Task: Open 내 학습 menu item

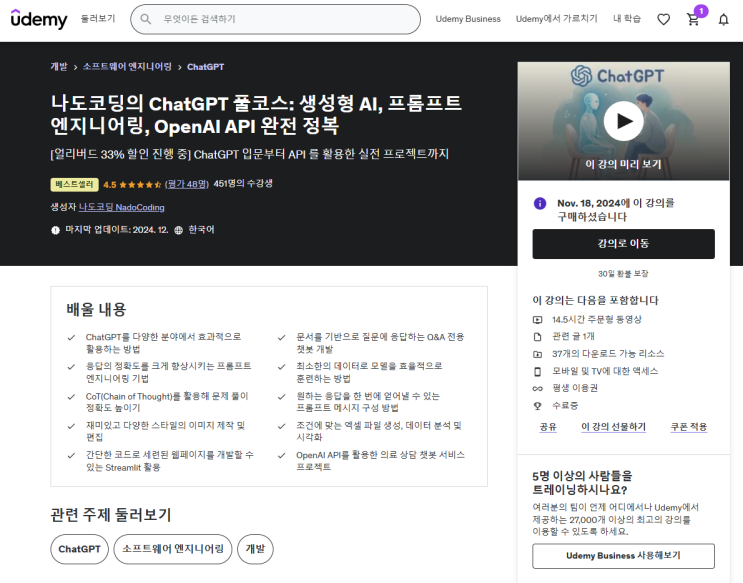Action: point(626,18)
